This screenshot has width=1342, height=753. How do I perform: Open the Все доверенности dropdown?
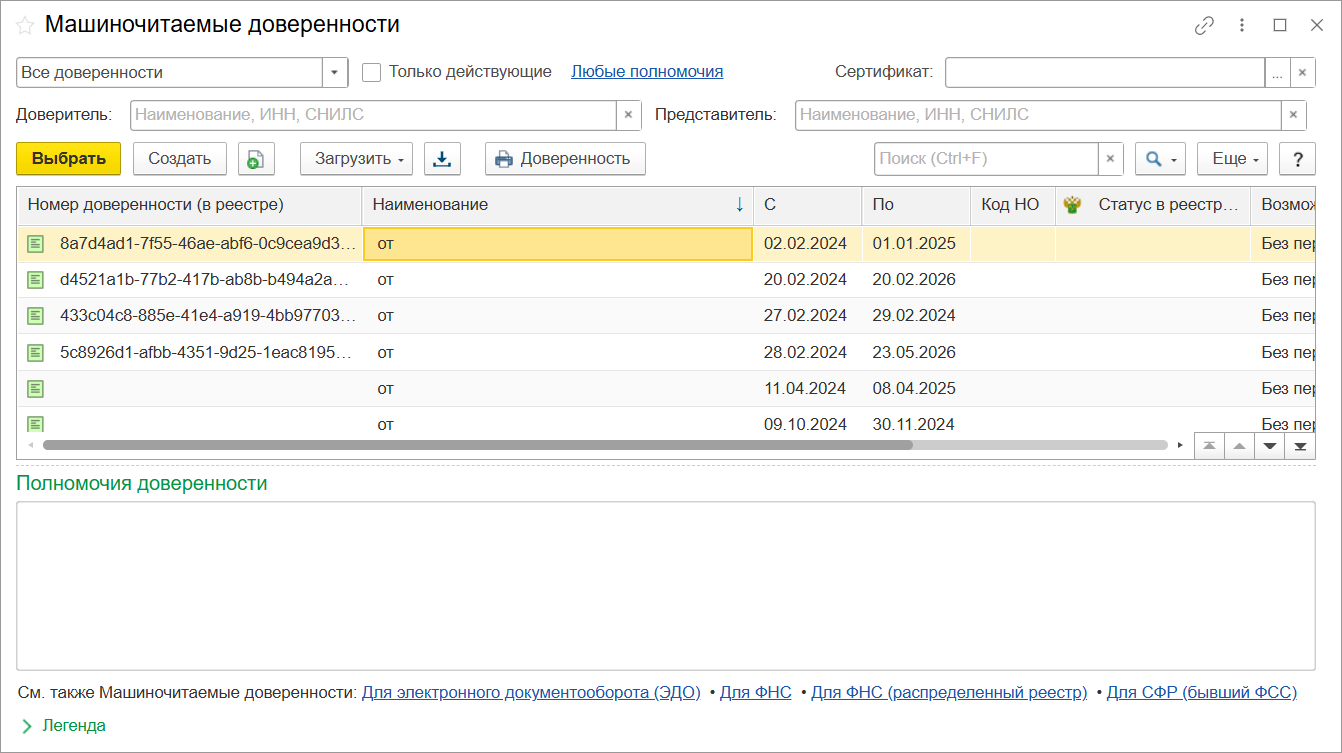coord(335,72)
